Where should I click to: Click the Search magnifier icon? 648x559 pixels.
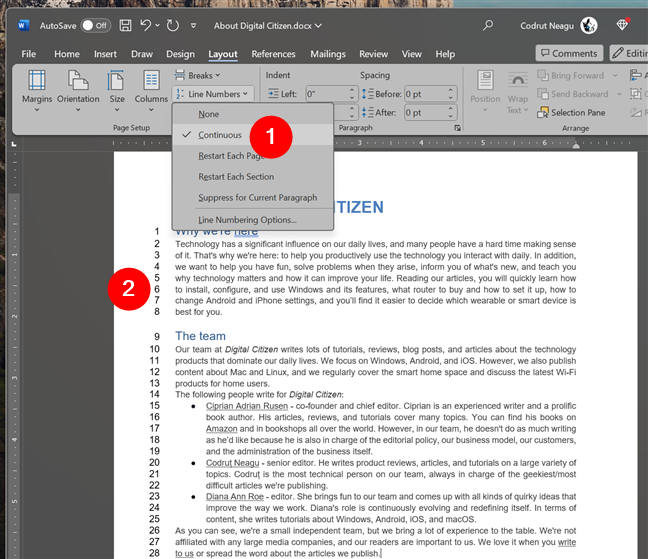click(488, 26)
